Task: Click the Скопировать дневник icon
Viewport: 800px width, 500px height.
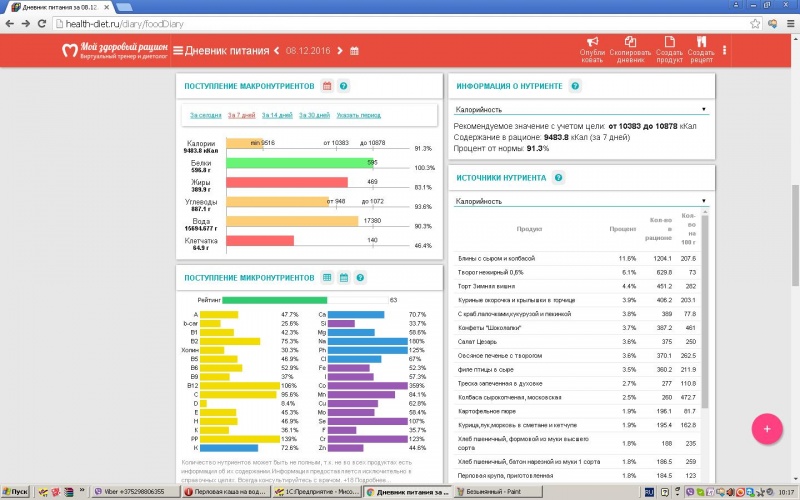Action: 629,43
